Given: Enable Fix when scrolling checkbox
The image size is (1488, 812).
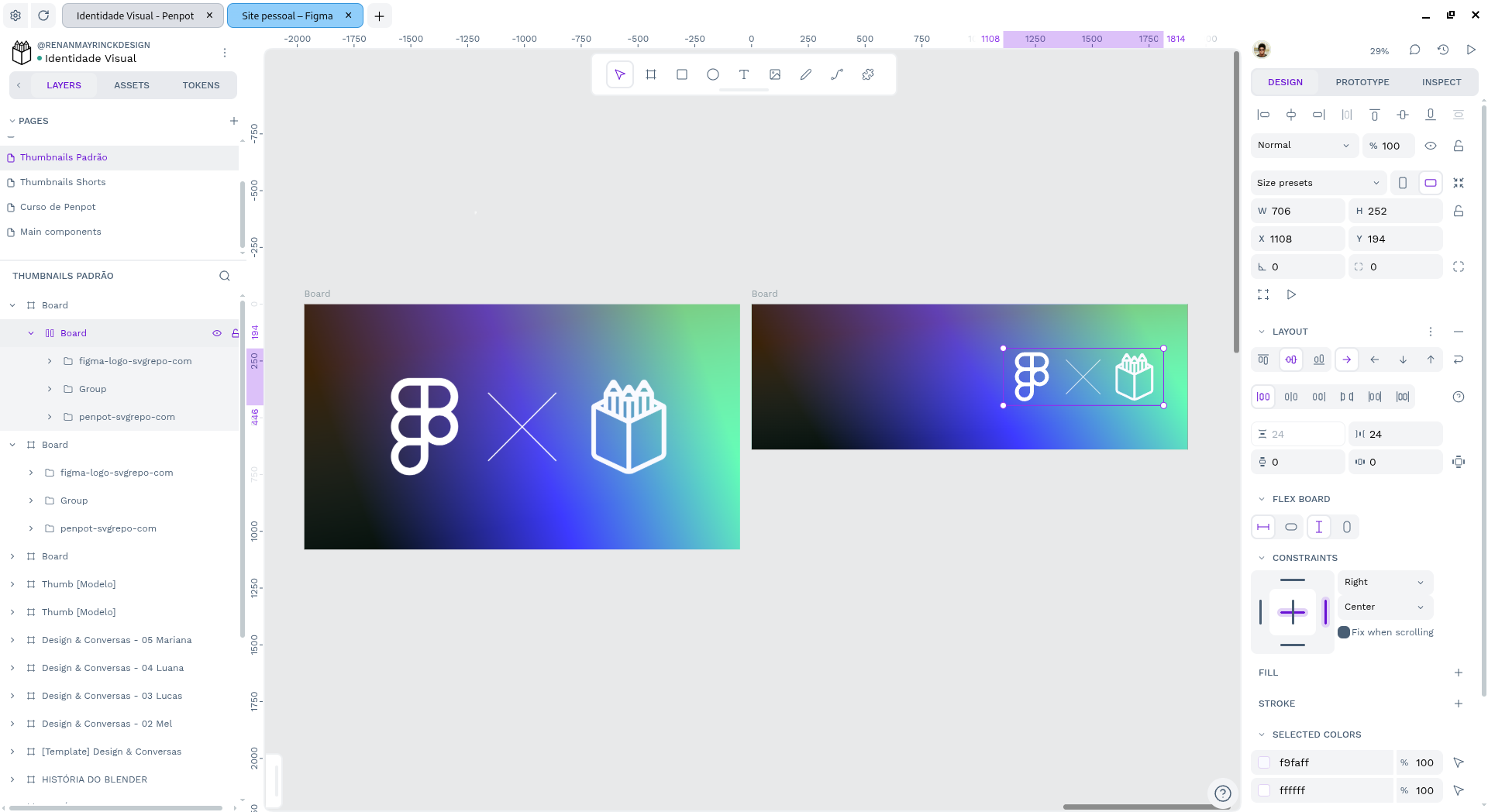Looking at the screenshot, I should pyautogui.click(x=1345, y=632).
